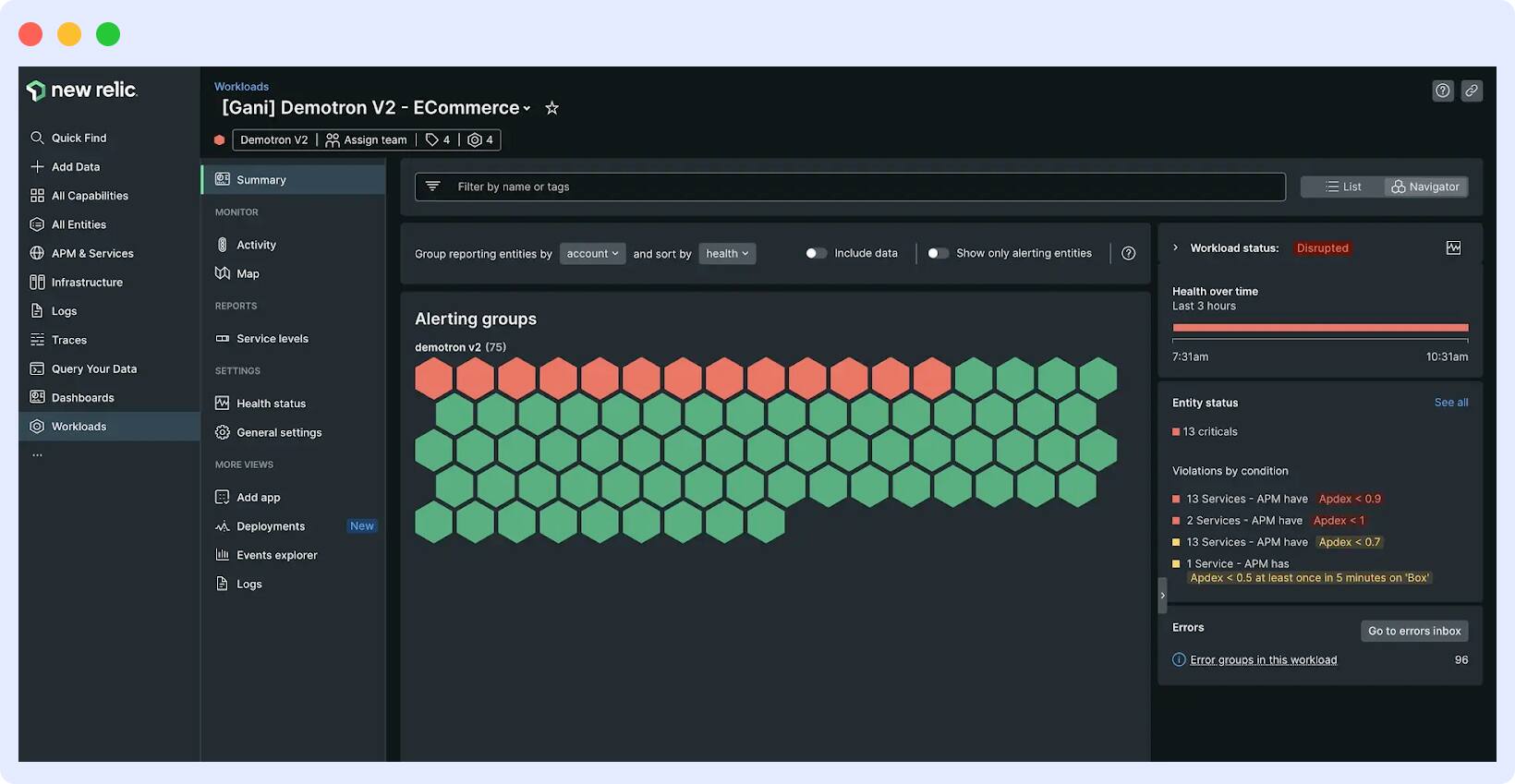This screenshot has height=784, width=1515.
Task: Open the account grouping dropdown
Action: [593, 253]
